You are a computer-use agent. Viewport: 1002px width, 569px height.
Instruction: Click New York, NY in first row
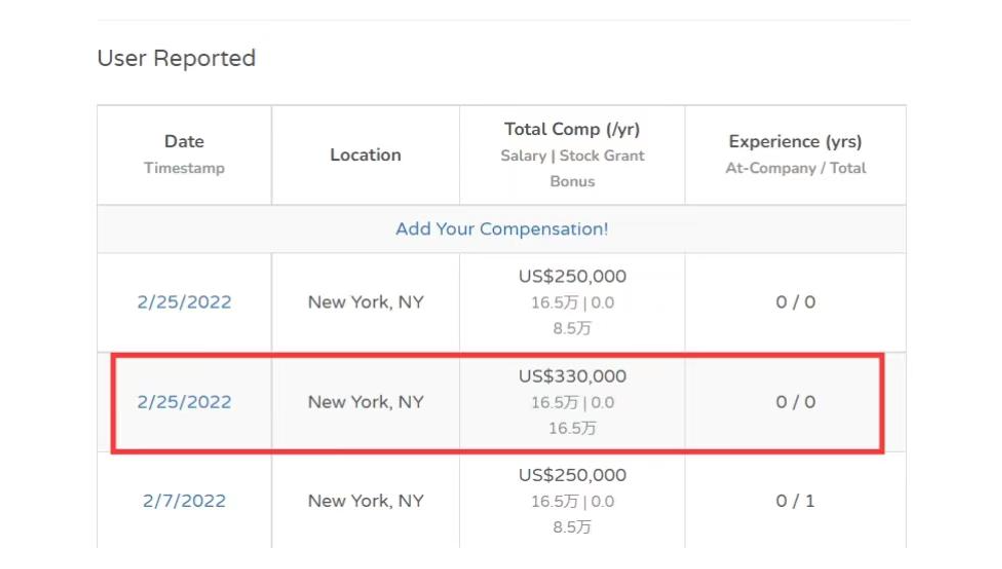pyautogui.click(x=365, y=302)
